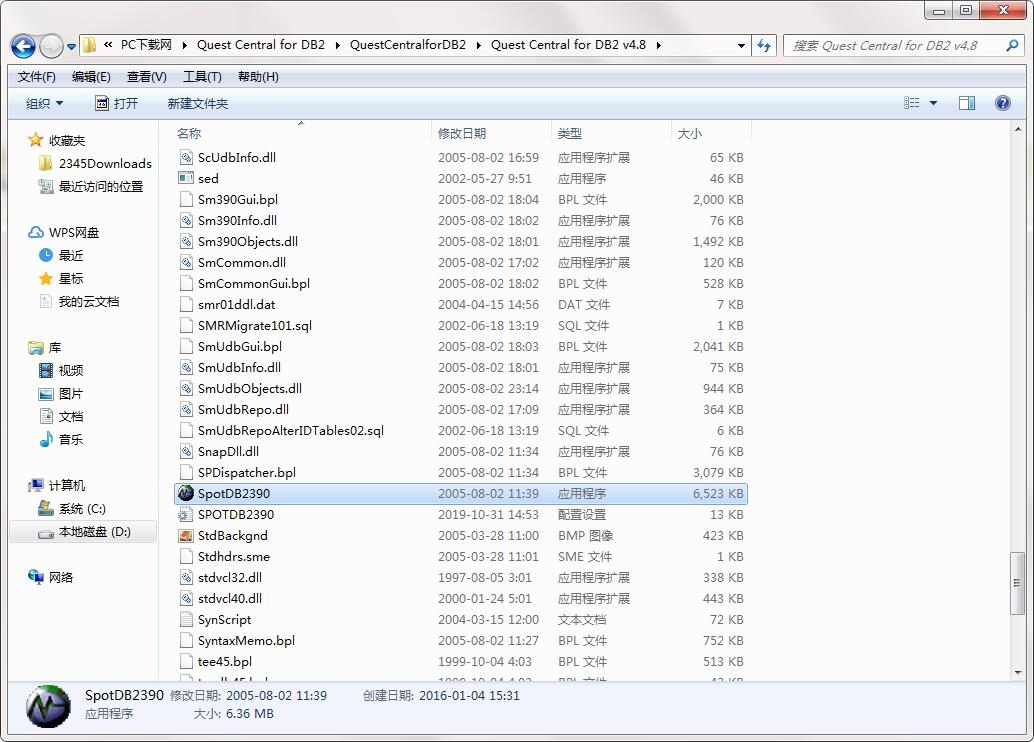Go back with the blue Back arrow
This screenshot has height=742, width=1034.
23,46
